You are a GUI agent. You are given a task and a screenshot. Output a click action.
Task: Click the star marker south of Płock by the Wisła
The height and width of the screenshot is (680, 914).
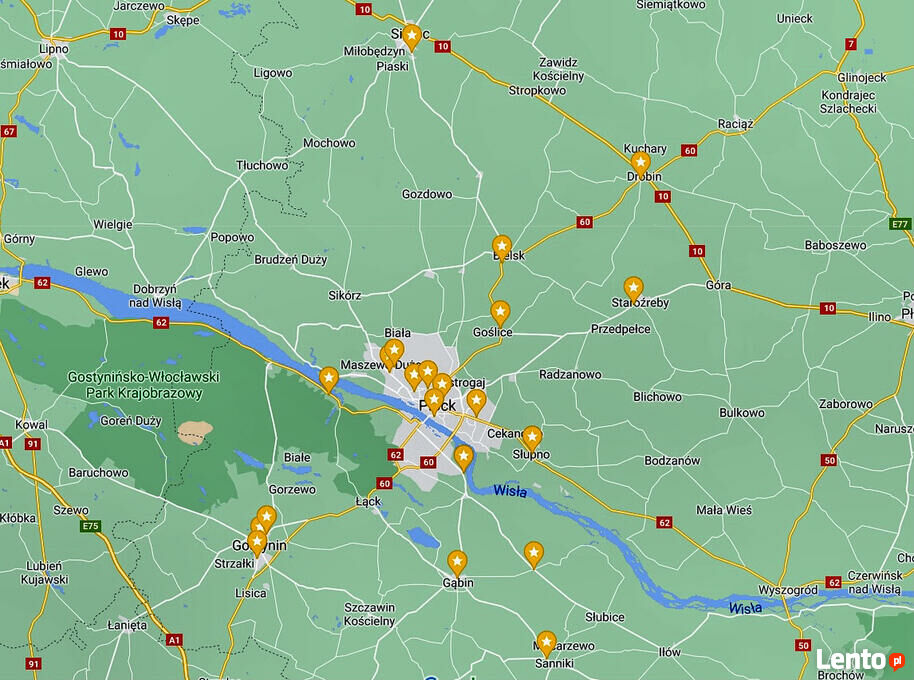pos(463,456)
